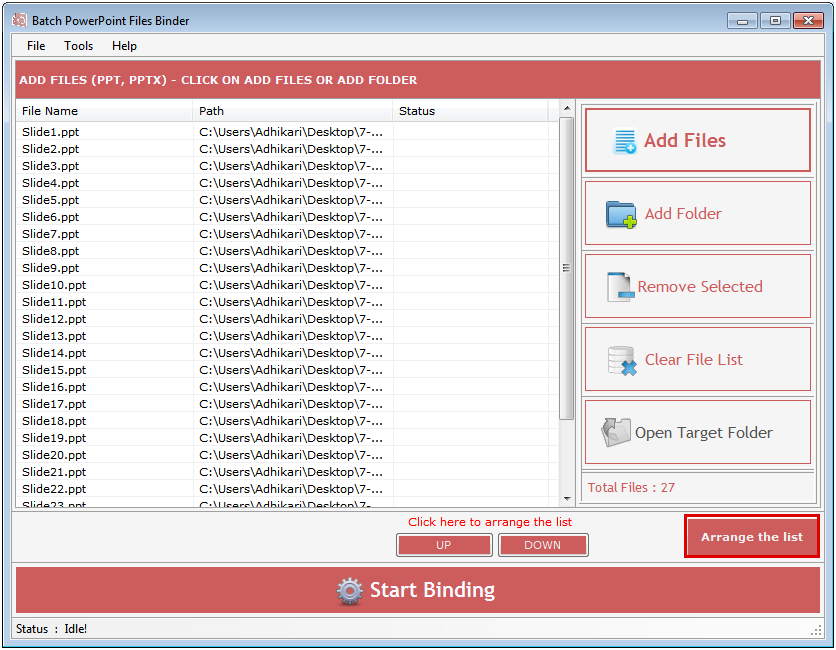Viewport: 836px width, 650px height.
Task: Click the Open Target Folder icon
Action: pos(616,432)
